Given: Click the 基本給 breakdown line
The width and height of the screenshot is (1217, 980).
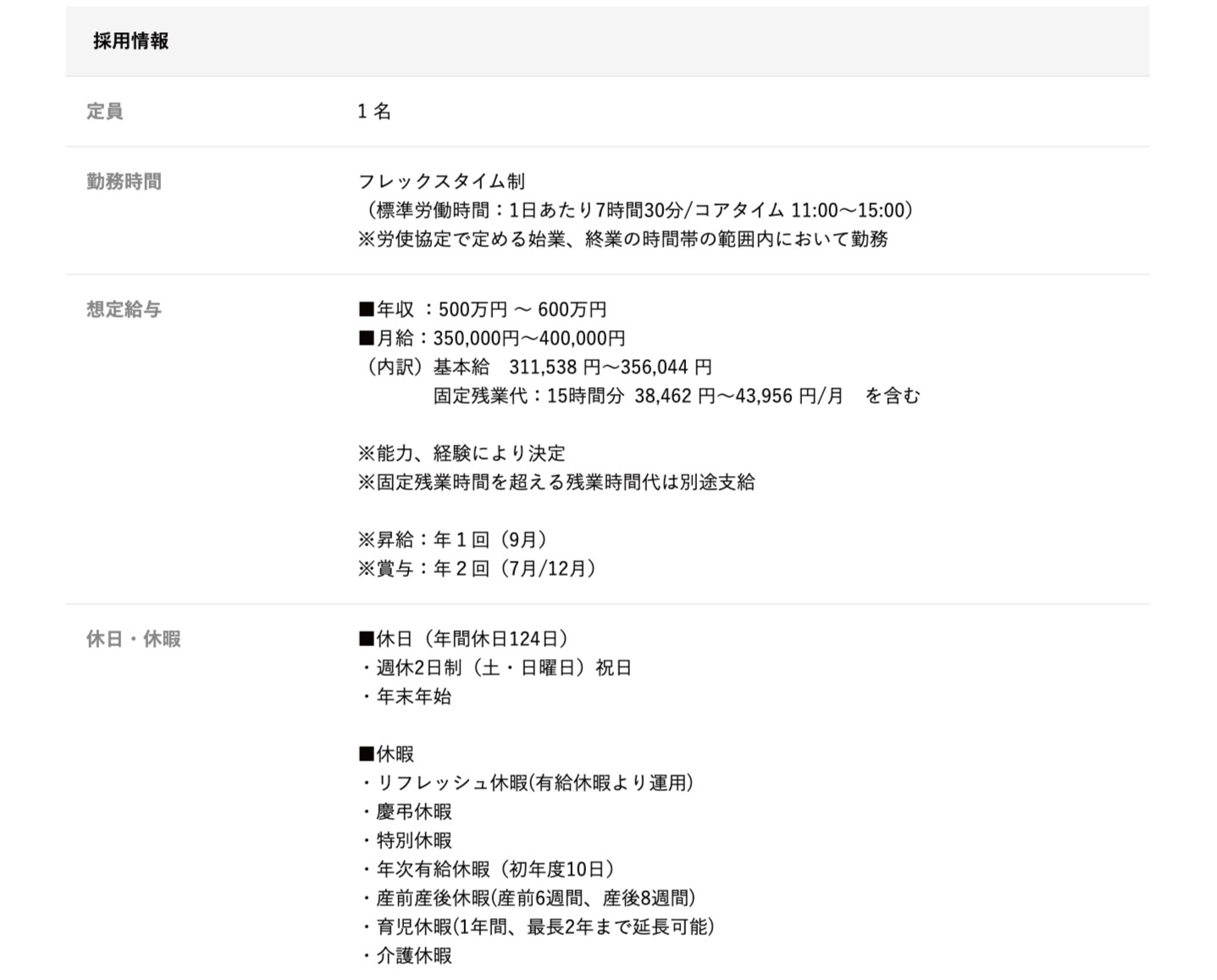Looking at the screenshot, I should (x=572, y=367).
